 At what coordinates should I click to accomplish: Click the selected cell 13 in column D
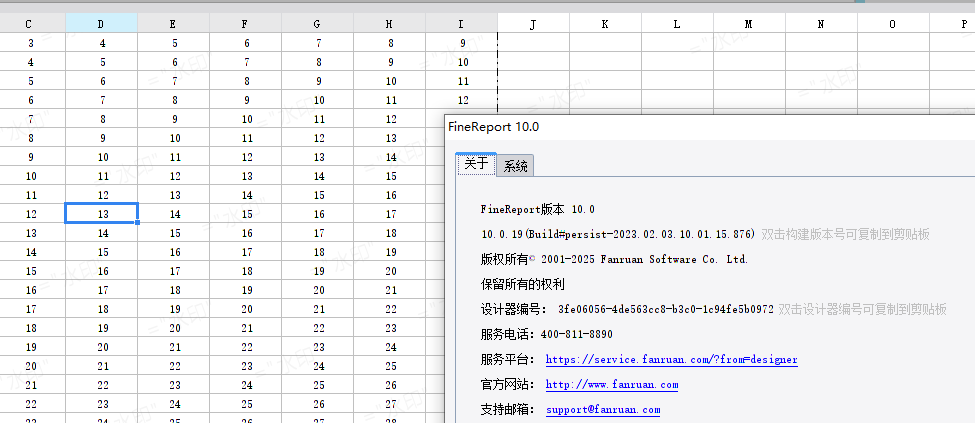coord(101,213)
